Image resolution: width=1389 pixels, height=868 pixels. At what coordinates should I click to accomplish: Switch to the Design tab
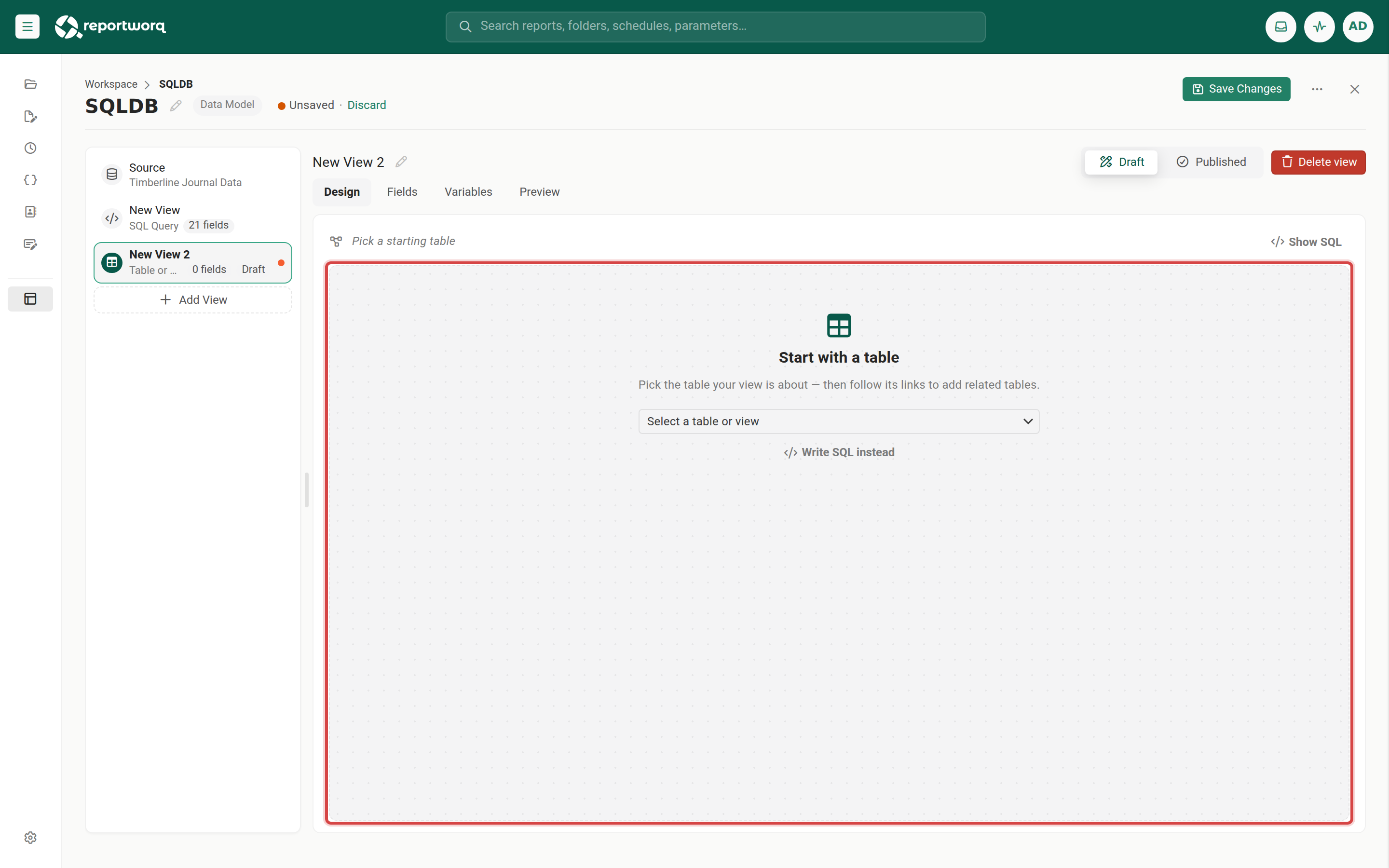341,192
